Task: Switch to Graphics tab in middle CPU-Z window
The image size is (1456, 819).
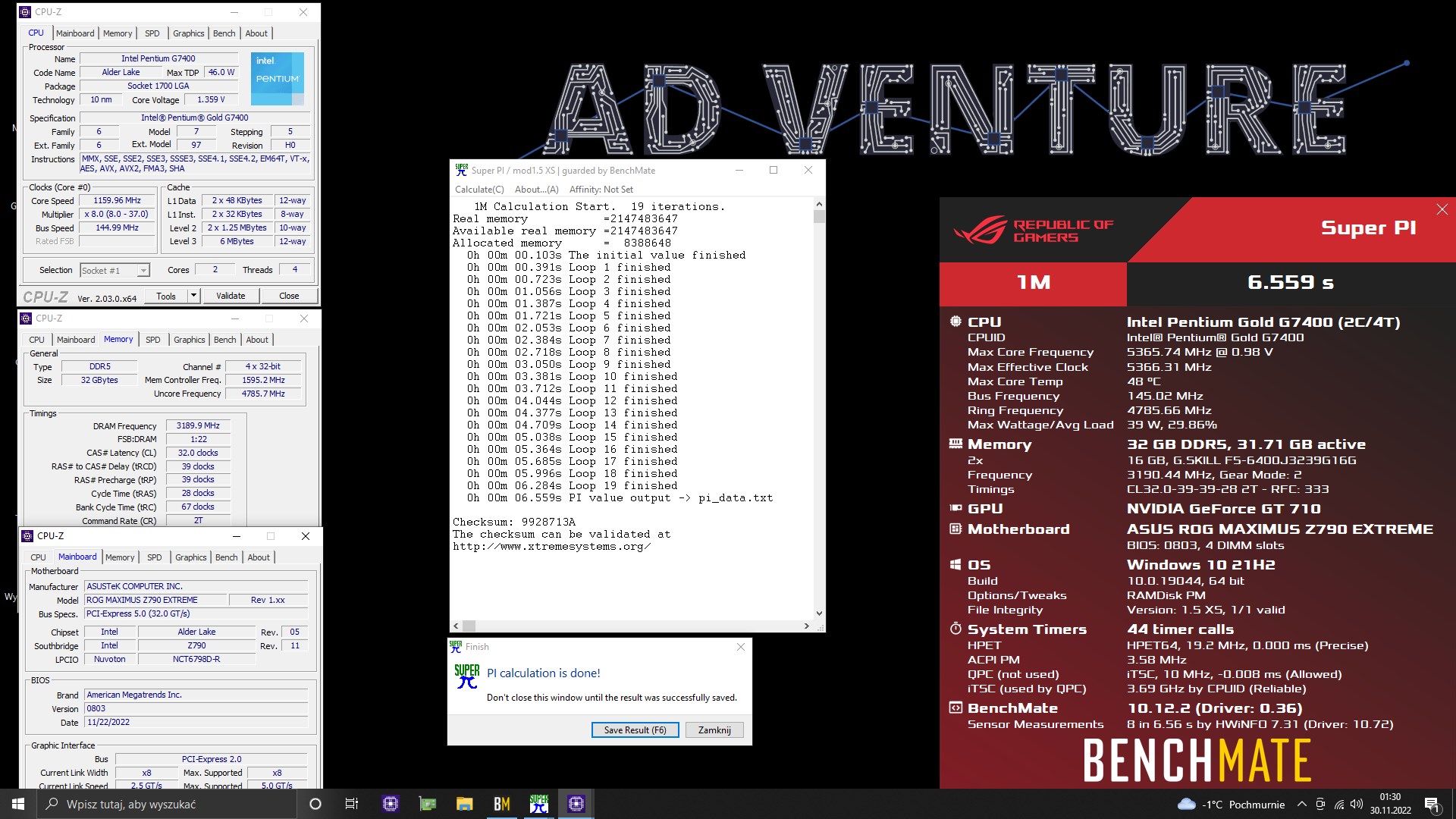Action: pyautogui.click(x=190, y=340)
